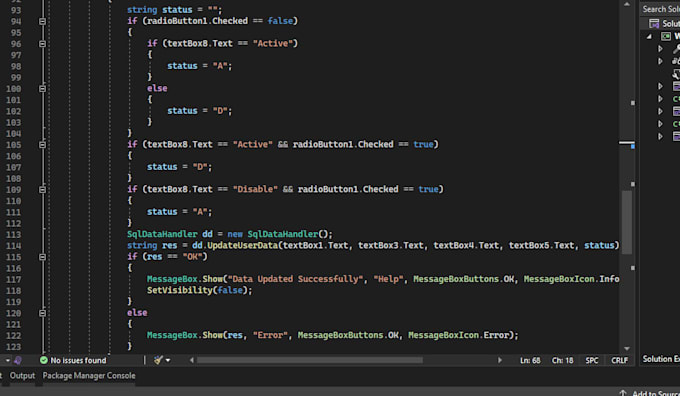Screen dimensions: 680x396
Task: Focus the Search Solution Explorer field
Action: click(660, 9)
